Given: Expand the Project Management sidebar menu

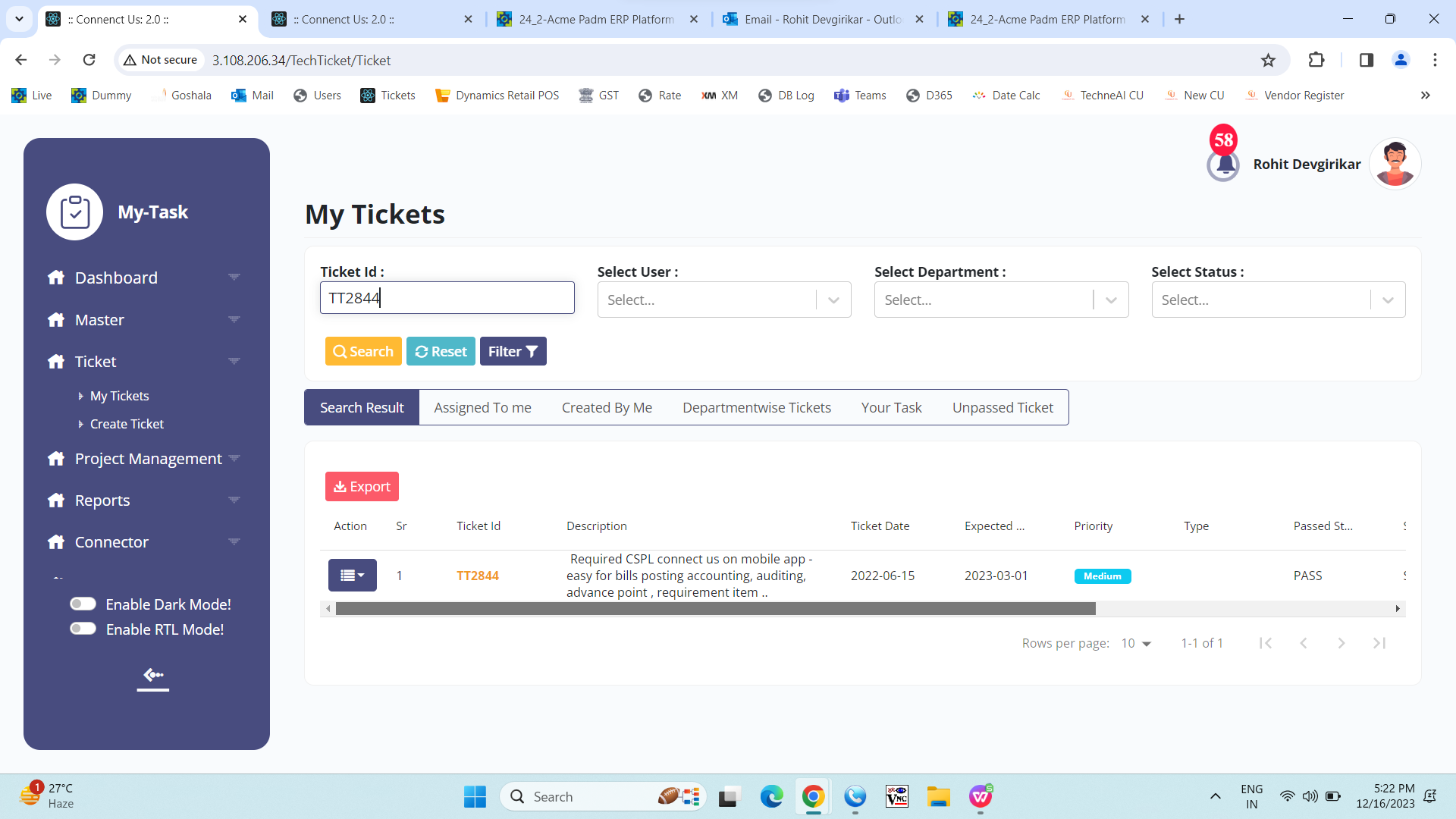Looking at the screenshot, I should [x=143, y=459].
